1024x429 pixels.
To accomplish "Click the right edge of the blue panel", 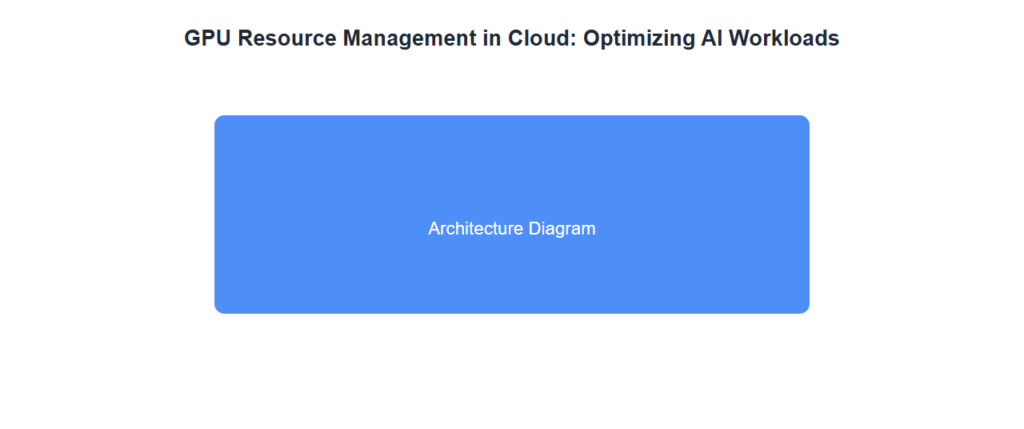I will point(806,214).
